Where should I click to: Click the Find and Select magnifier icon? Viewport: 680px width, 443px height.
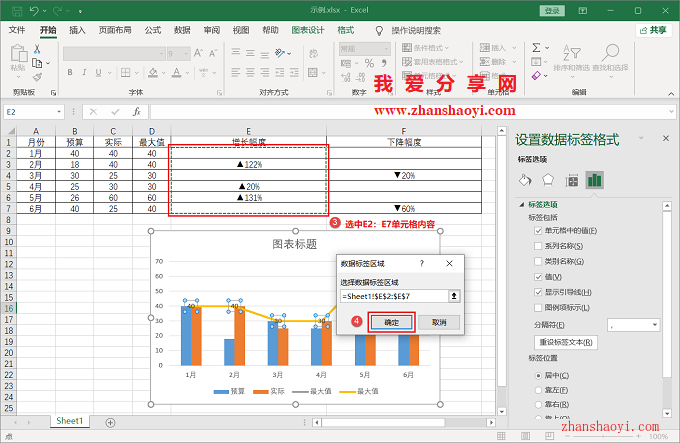click(x=610, y=53)
